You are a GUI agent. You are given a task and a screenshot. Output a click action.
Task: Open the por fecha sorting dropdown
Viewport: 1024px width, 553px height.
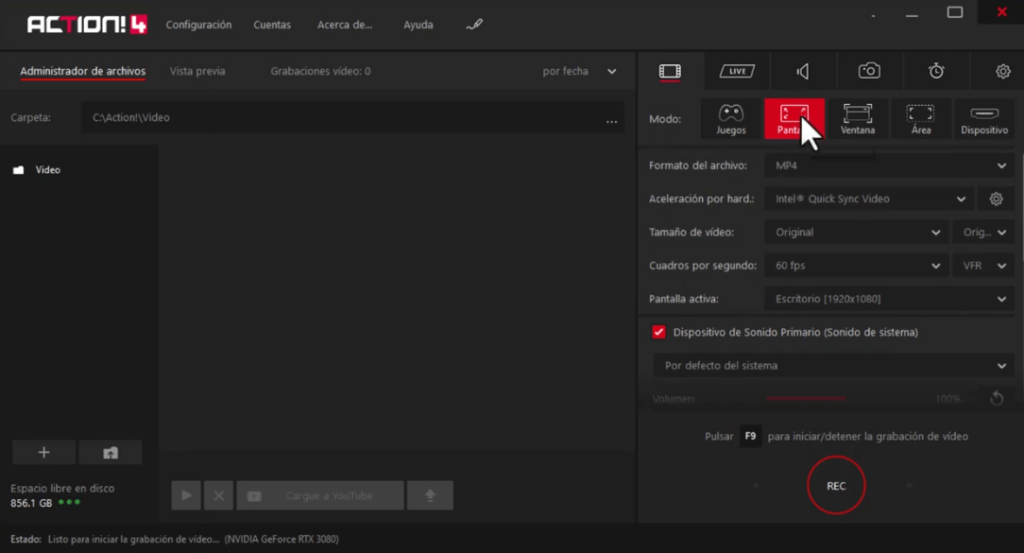pyautogui.click(x=579, y=72)
